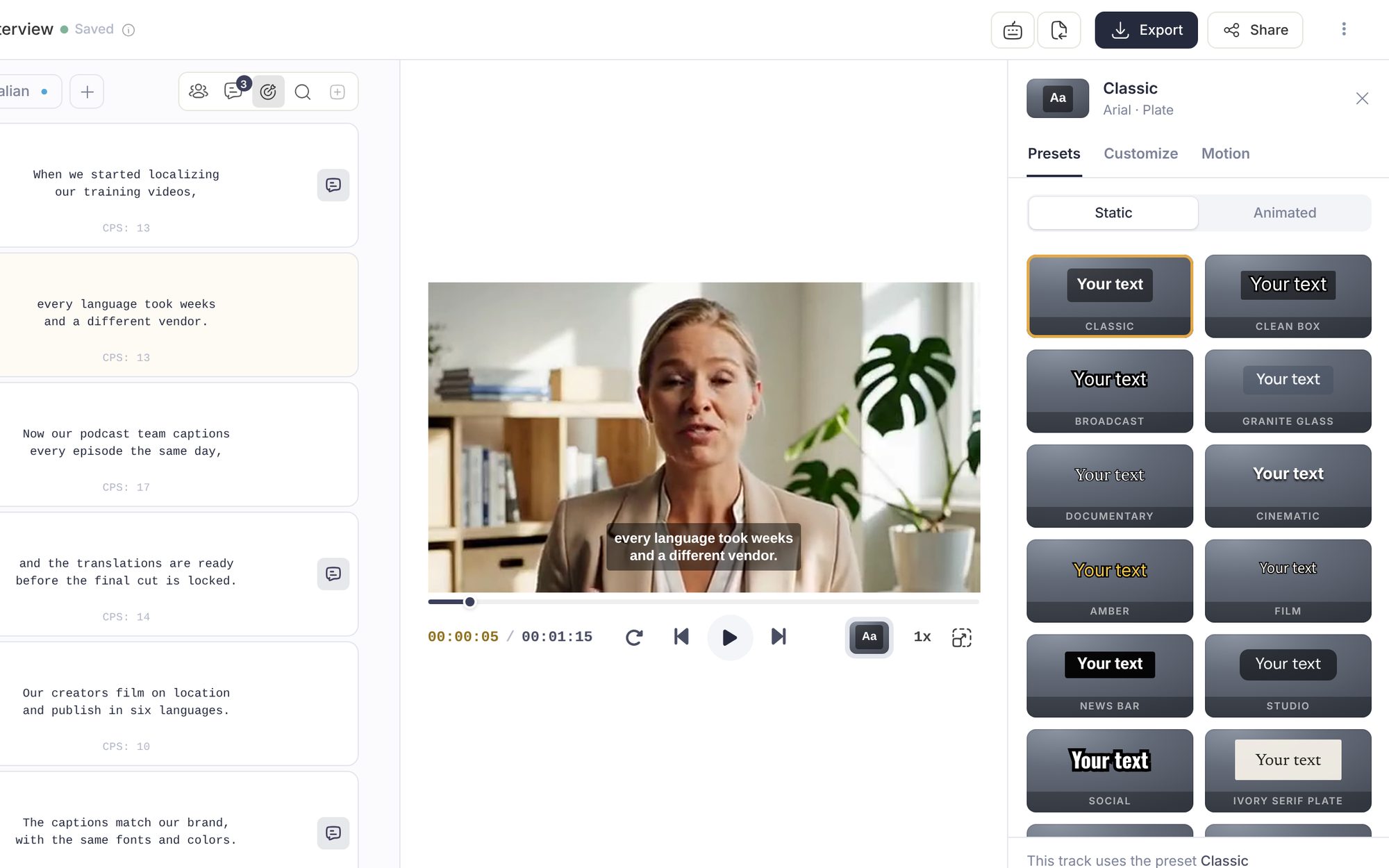This screenshot has width=1389, height=868.
Task: Open the AI assistant robot icon
Action: 1013,30
